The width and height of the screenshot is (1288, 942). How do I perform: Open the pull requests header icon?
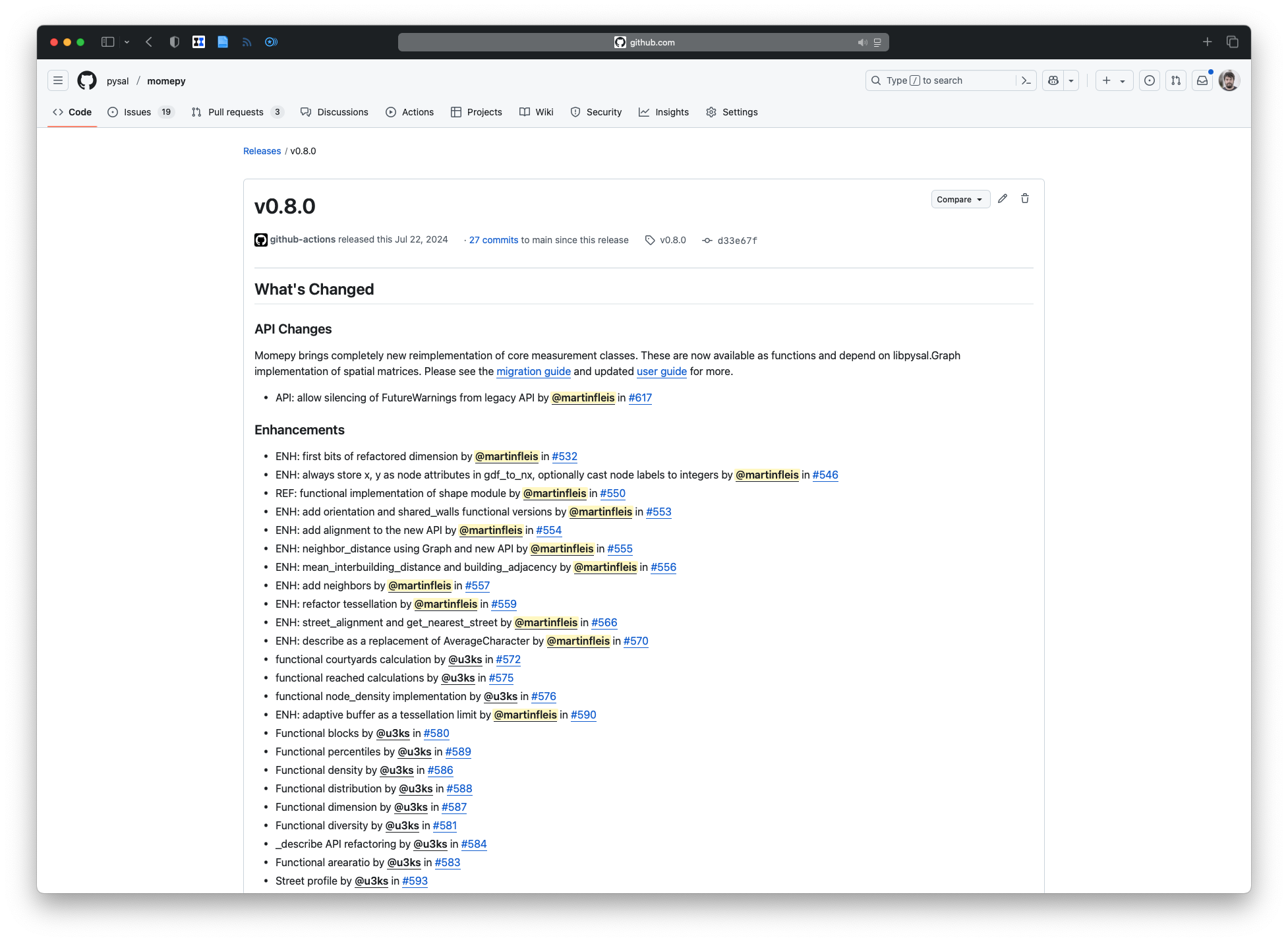(x=1176, y=80)
